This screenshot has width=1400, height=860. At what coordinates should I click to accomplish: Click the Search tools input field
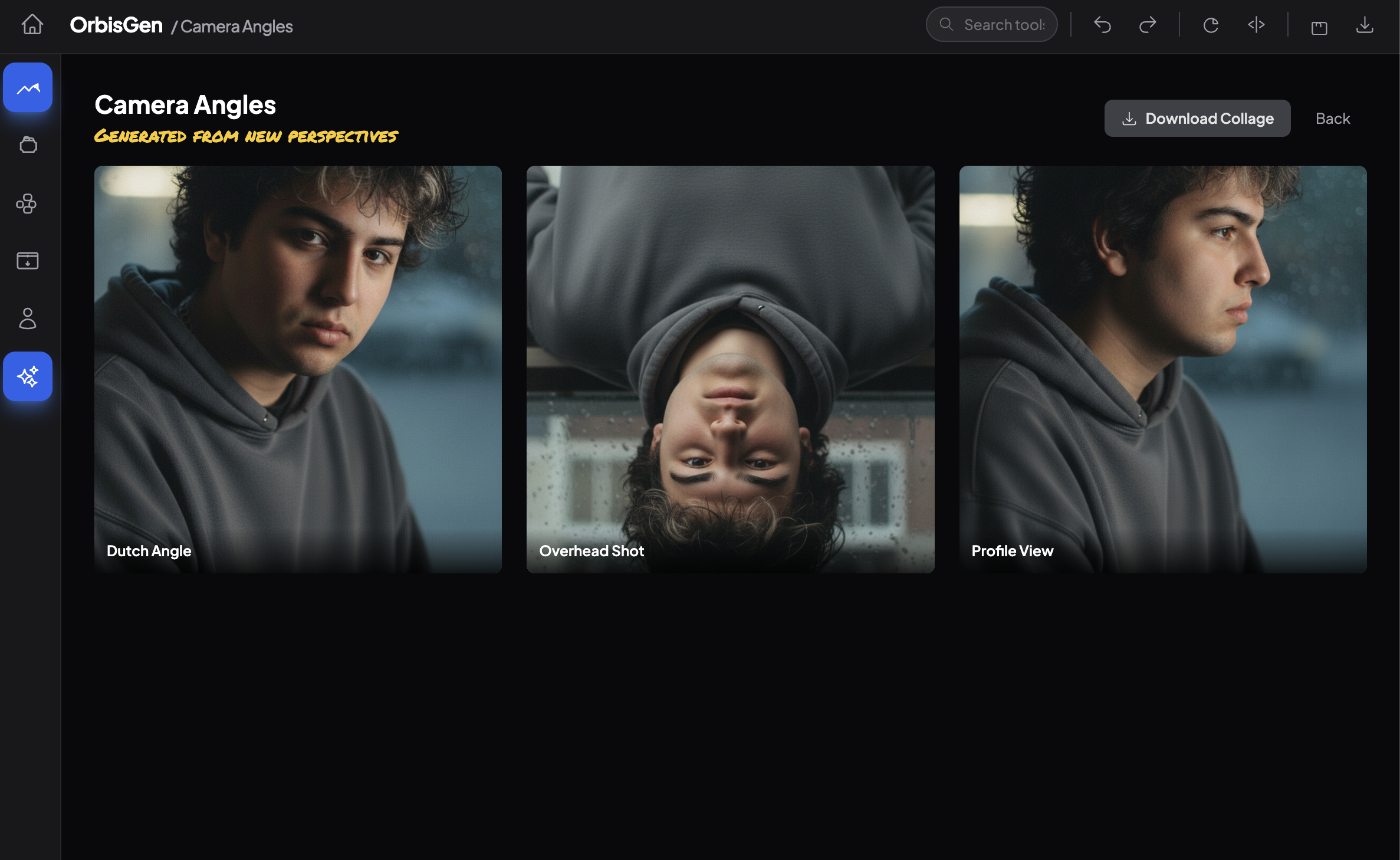coord(1003,25)
